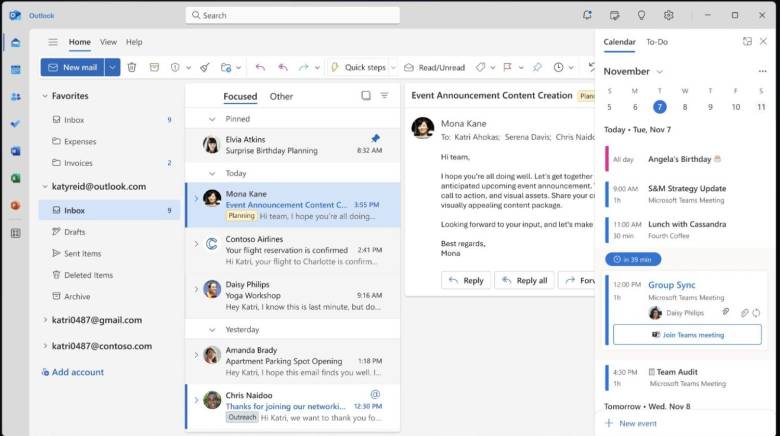This screenshot has width=780, height=436.
Task: Archive the selected message from toolbar
Action: [154, 67]
